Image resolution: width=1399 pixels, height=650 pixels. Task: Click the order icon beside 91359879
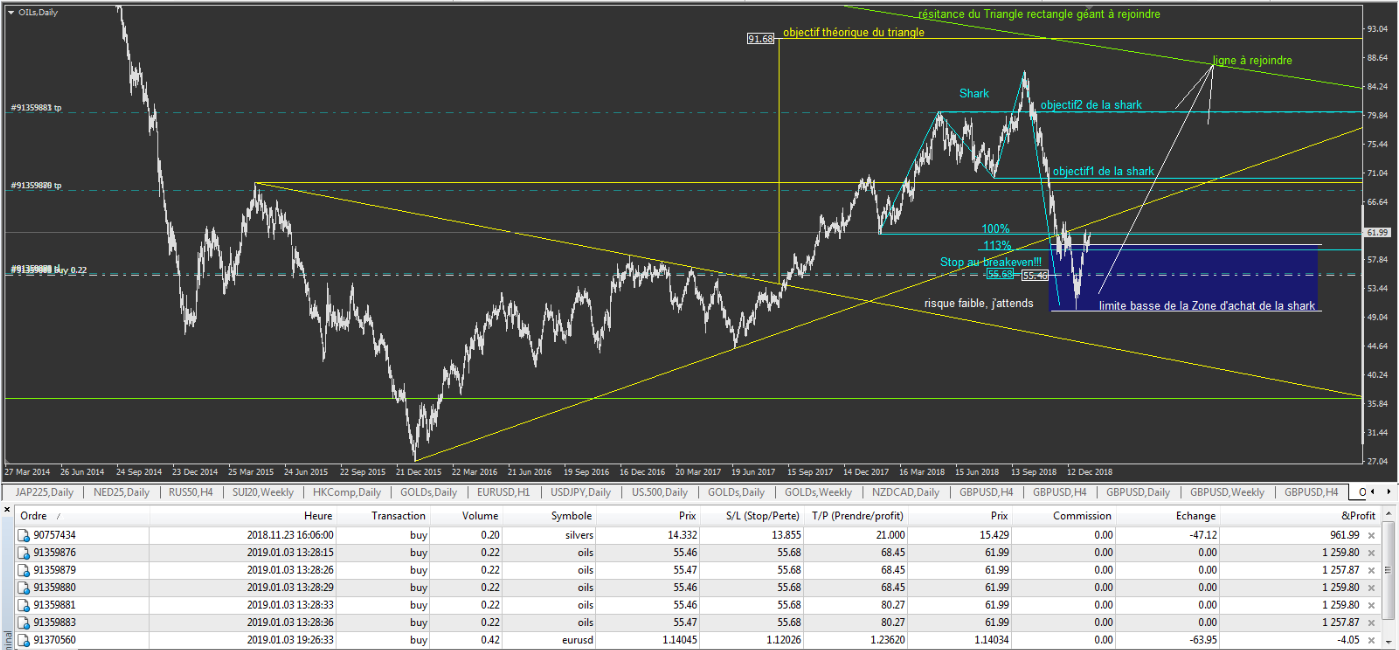coord(24,570)
